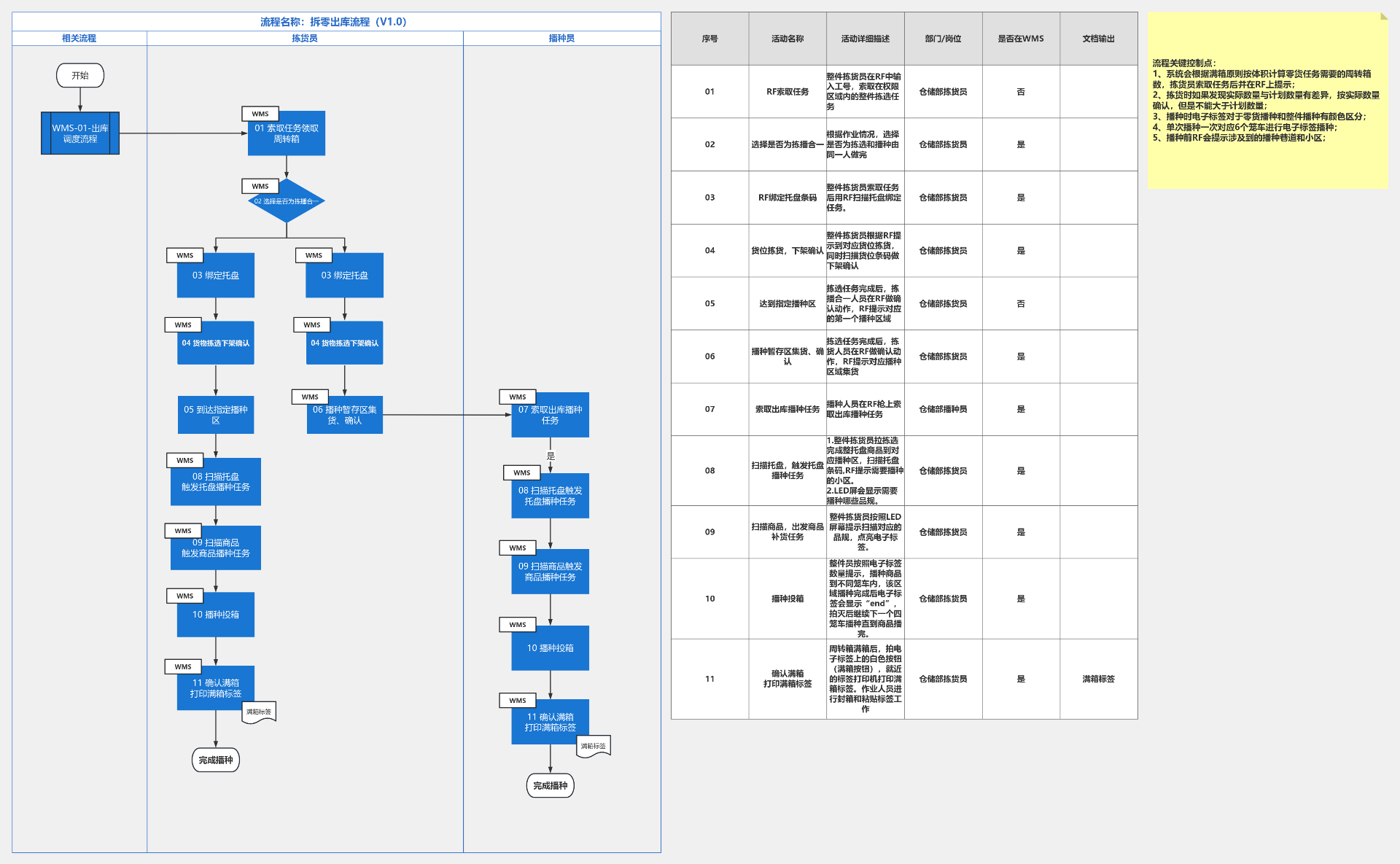The height and width of the screenshot is (864, 1400).
Task: Click the 02 选择是否为拣播合一 decision diamond
Action: coord(287,201)
